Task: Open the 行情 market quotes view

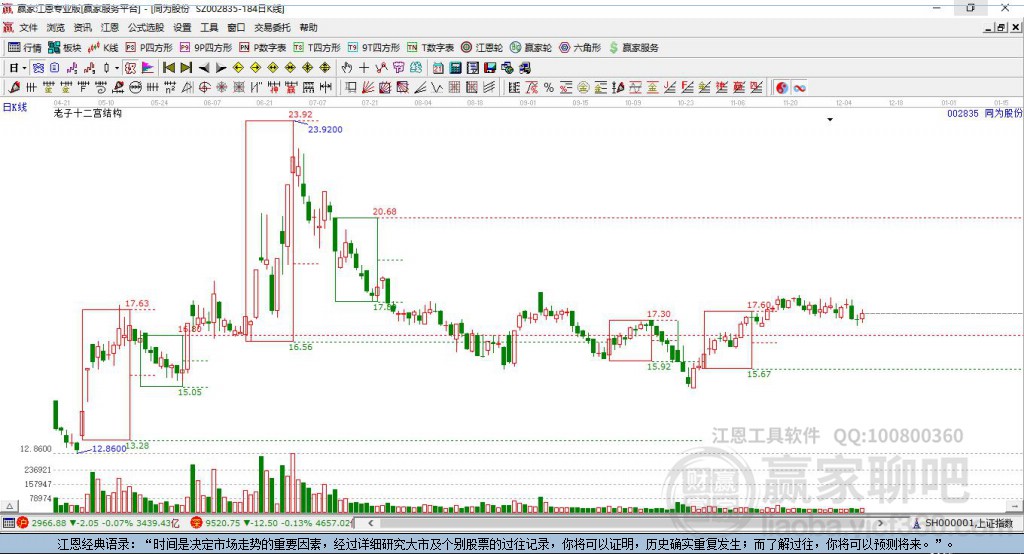Action: click(x=25, y=48)
